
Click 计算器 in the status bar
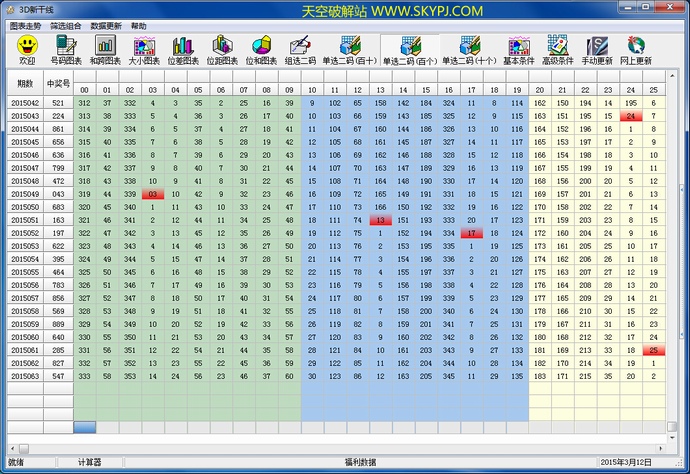(90, 462)
